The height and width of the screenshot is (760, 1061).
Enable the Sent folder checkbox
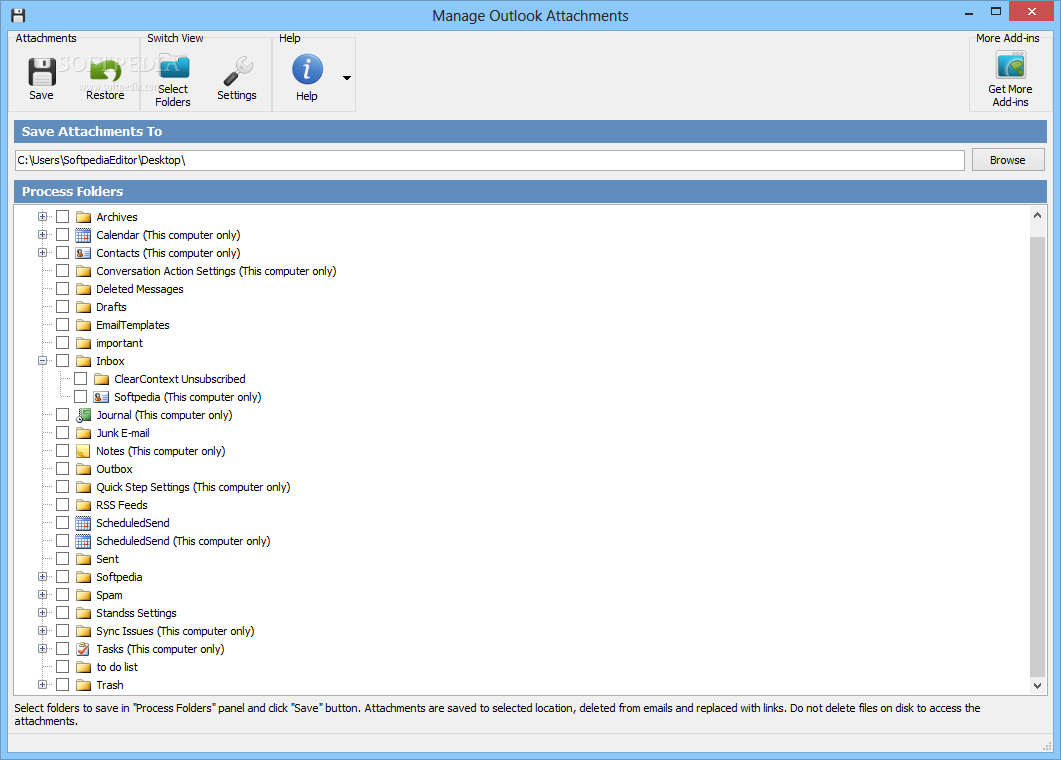62,558
